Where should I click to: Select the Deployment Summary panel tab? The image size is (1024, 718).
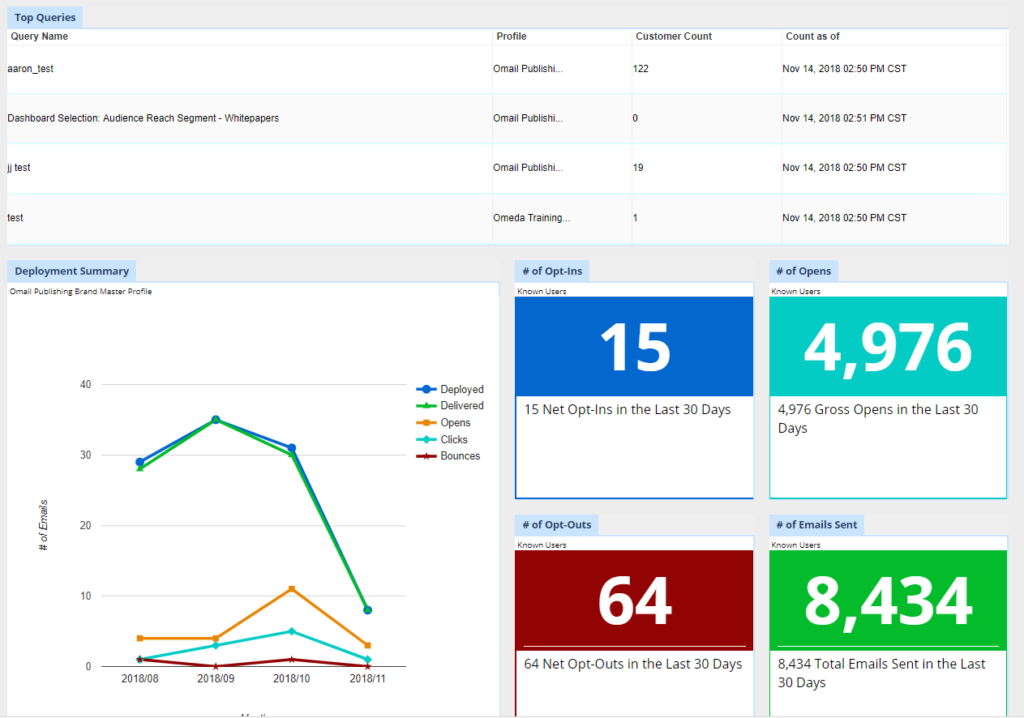pos(71,271)
